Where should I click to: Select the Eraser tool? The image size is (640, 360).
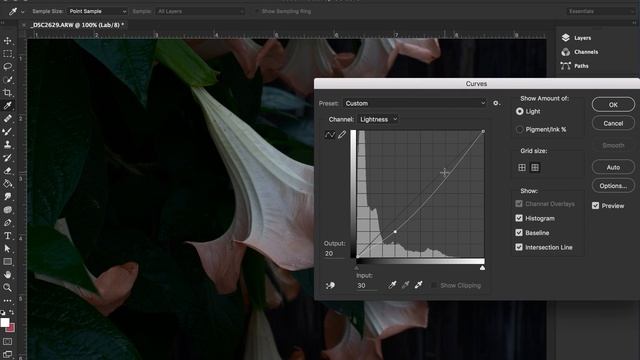pos(7,171)
